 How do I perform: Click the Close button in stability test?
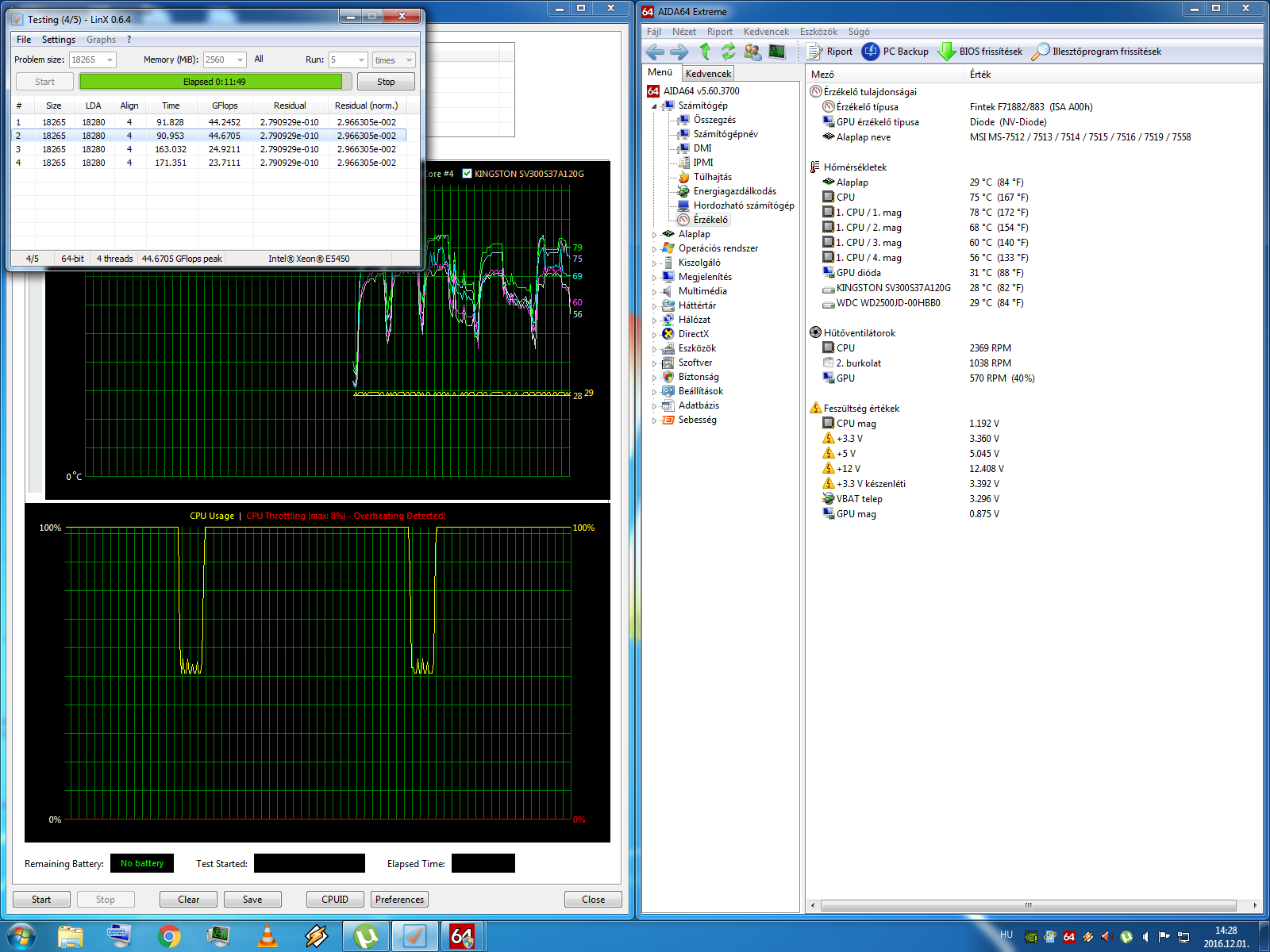click(x=593, y=899)
